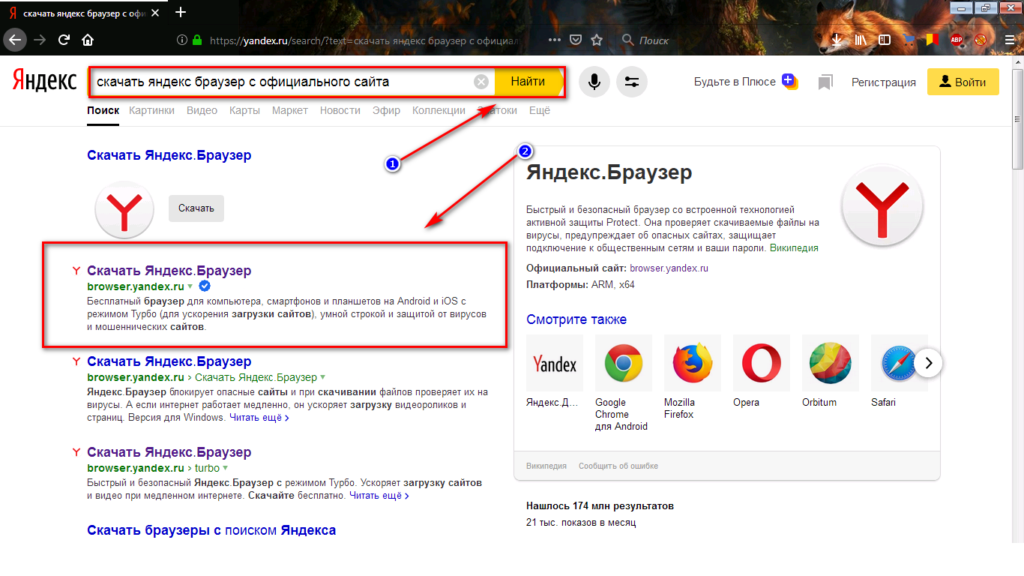Viewport: 1024px width, 576px height.
Task: Click the 'Смотрите также' heading link
Action: point(576,319)
